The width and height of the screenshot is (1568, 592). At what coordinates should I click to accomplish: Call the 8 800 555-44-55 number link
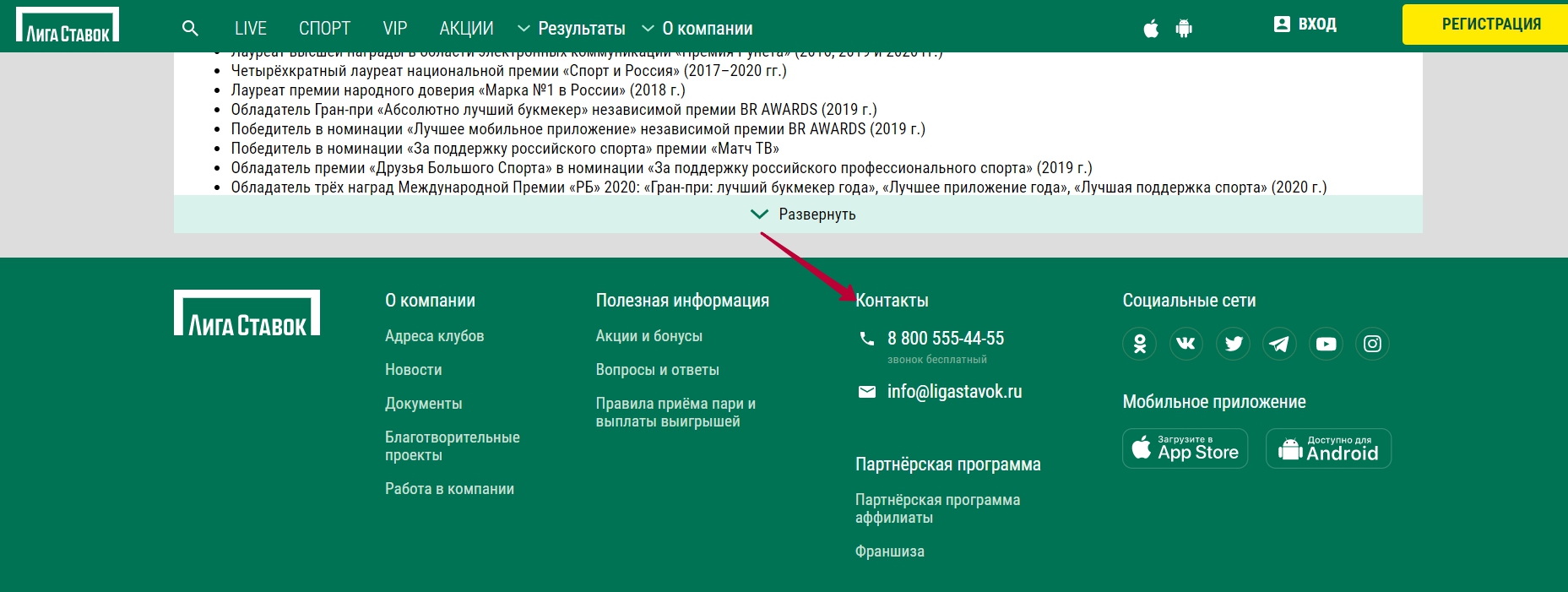pos(946,339)
